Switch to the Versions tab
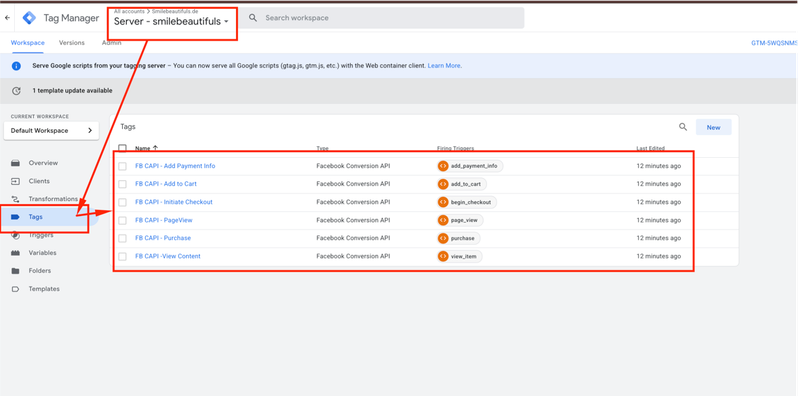 [72, 43]
